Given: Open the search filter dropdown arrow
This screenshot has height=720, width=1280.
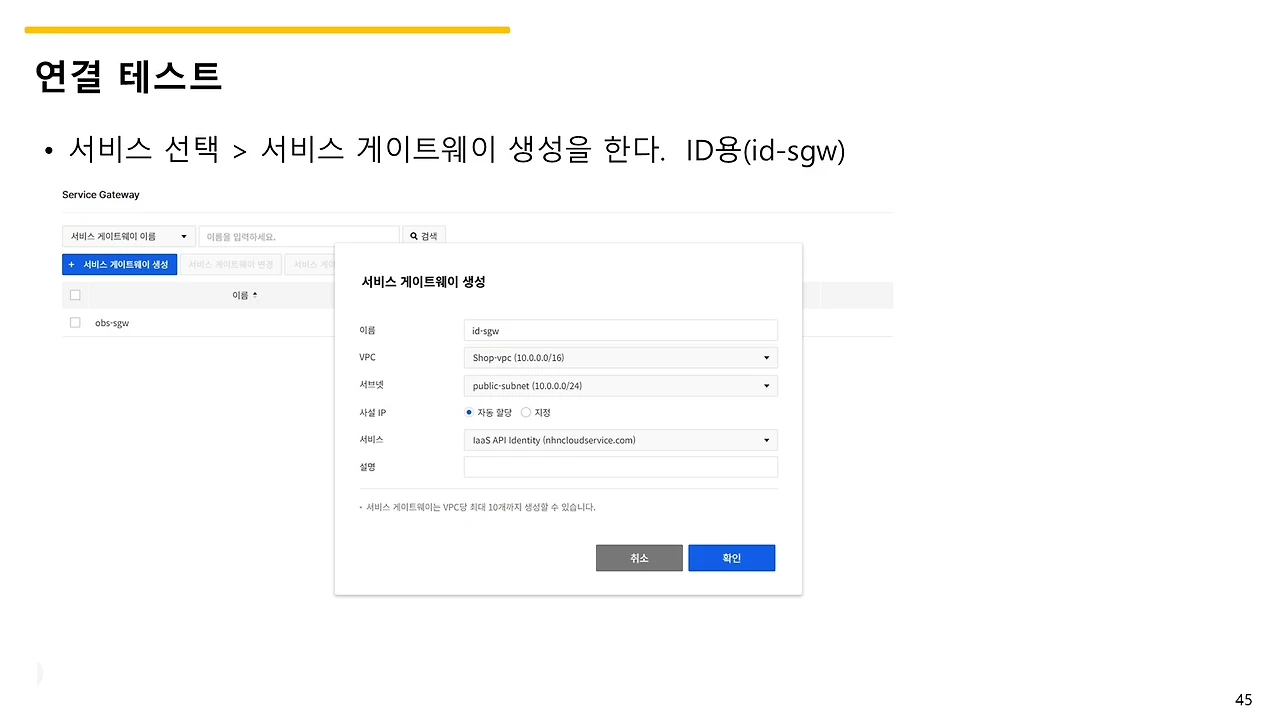Looking at the screenshot, I should (184, 234).
